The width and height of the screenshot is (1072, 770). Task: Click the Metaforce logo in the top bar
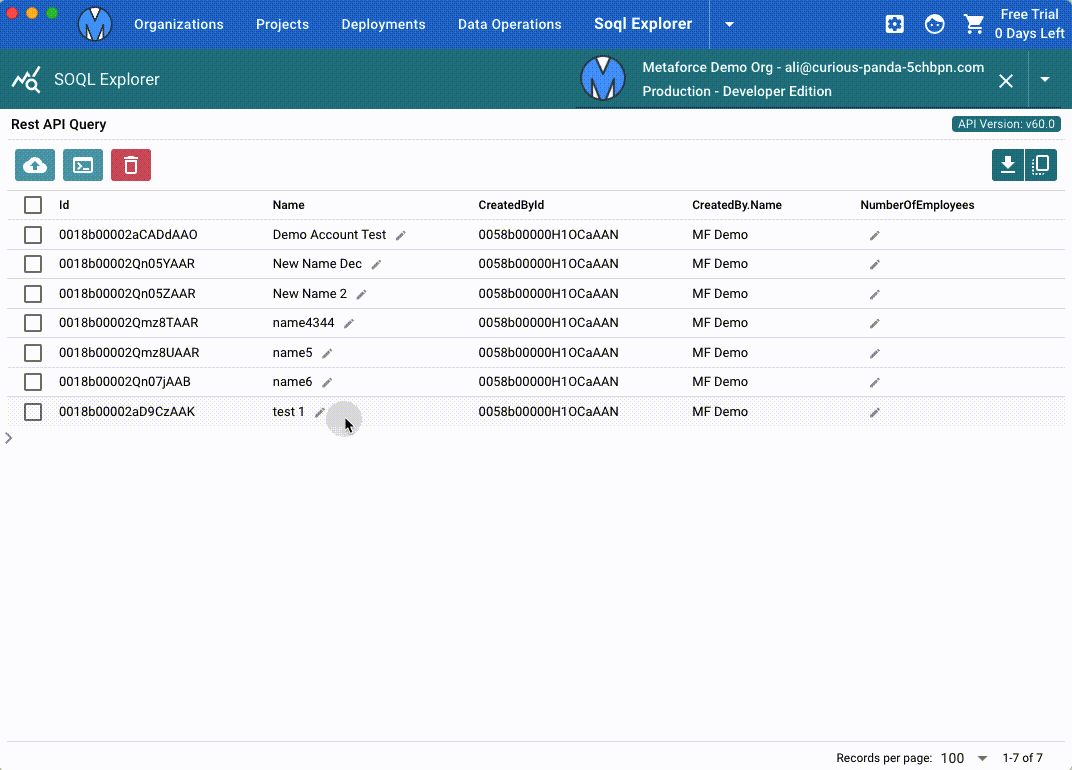pos(95,24)
